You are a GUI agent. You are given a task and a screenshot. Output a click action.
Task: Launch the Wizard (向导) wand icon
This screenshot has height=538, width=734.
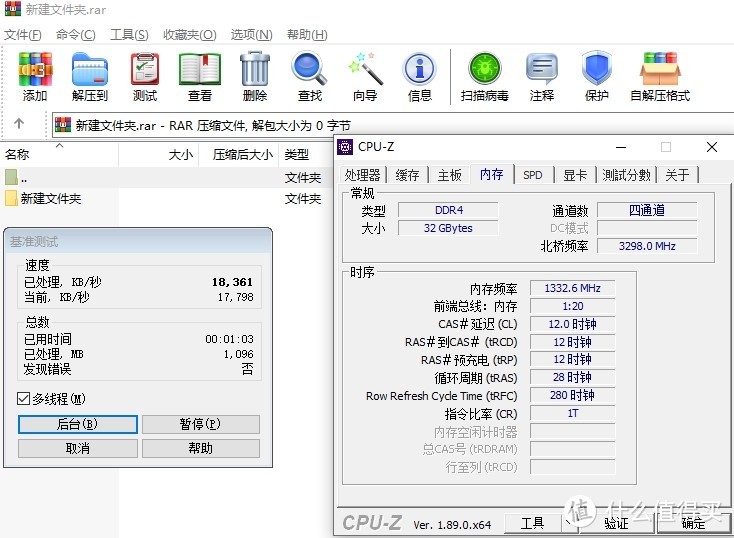[x=366, y=68]
